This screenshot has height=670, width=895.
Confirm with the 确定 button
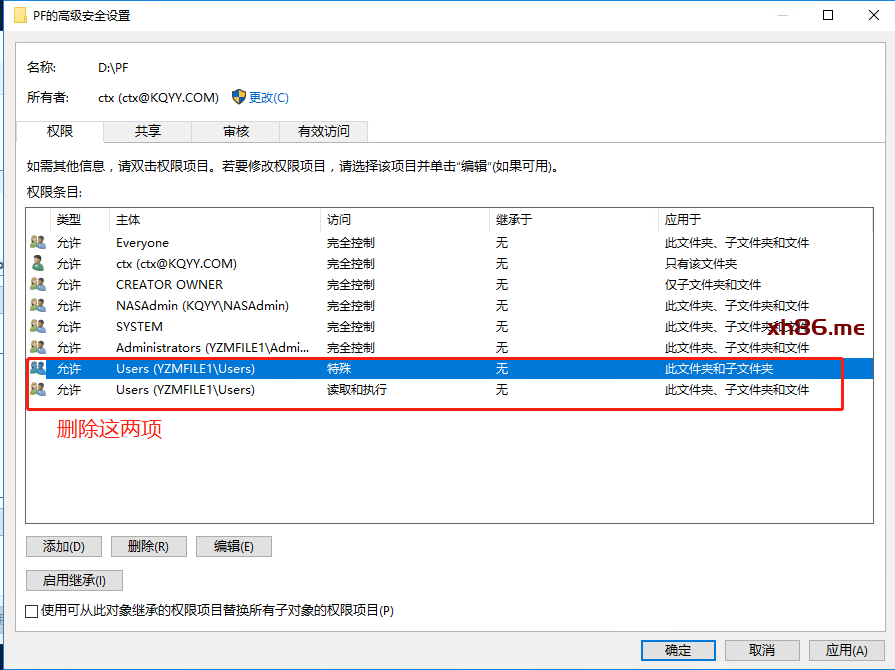pos(677,650)
